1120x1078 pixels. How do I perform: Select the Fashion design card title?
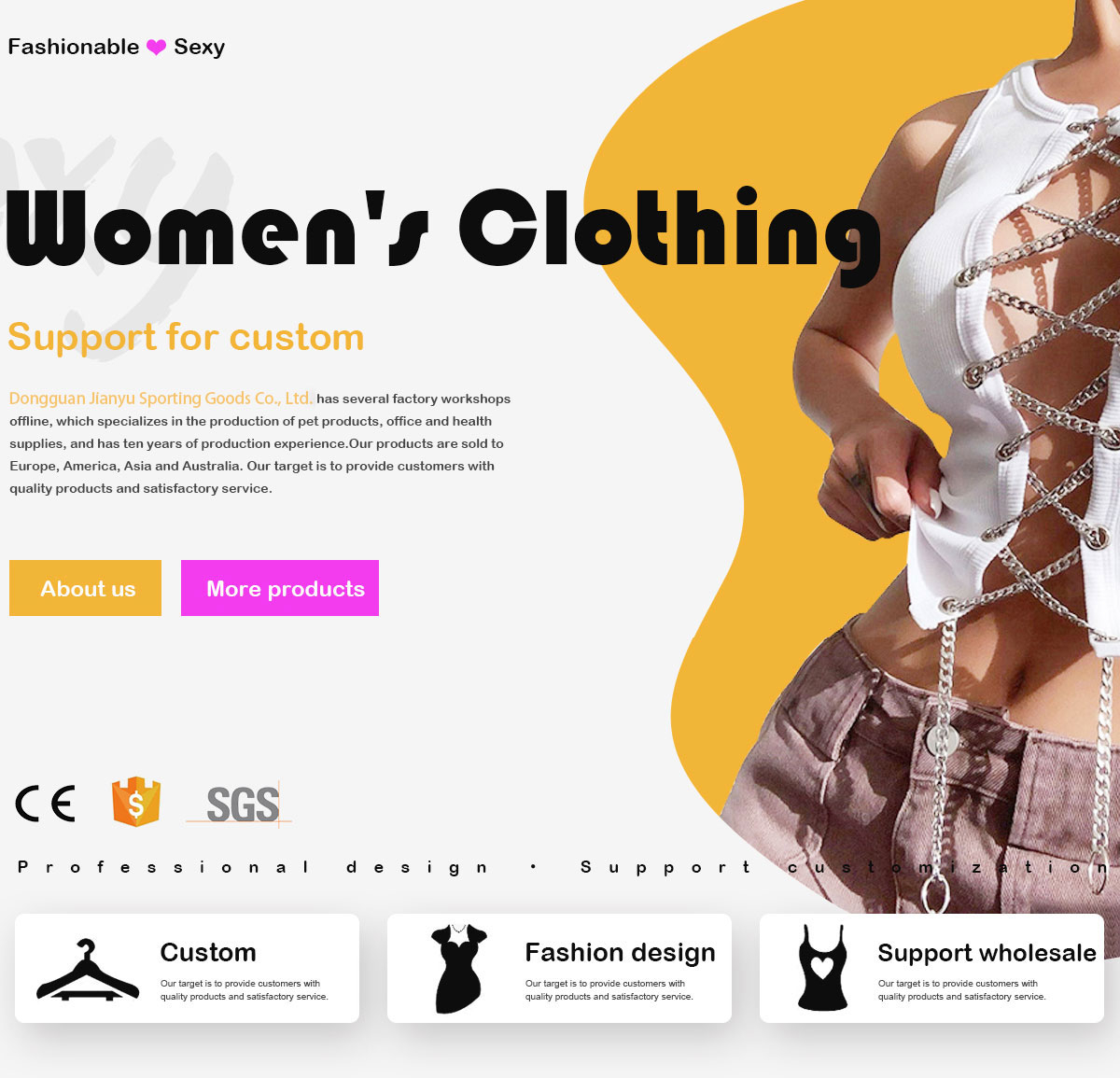[620, 952]
